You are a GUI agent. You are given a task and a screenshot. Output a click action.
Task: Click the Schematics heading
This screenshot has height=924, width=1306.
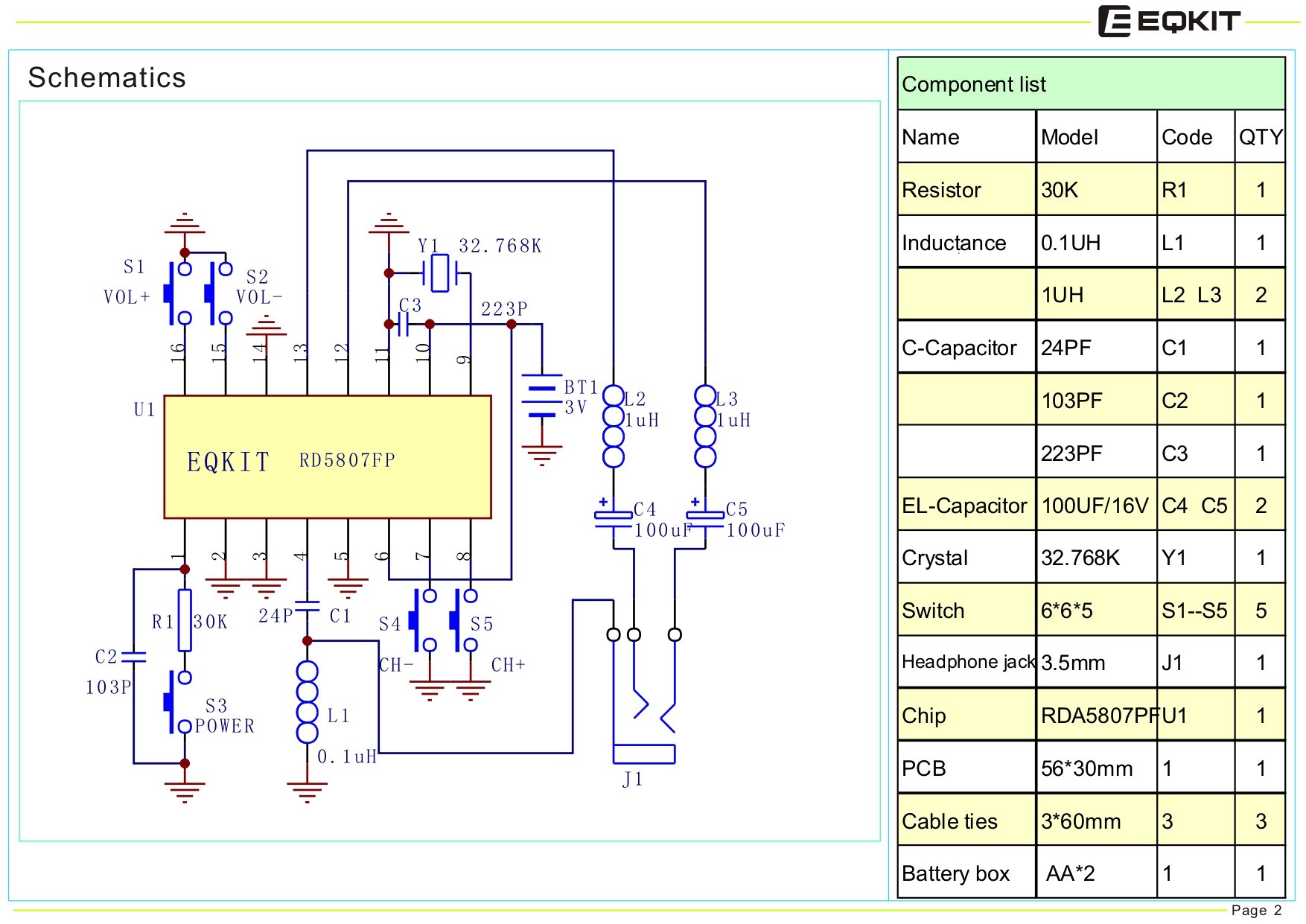pos(106,77)
